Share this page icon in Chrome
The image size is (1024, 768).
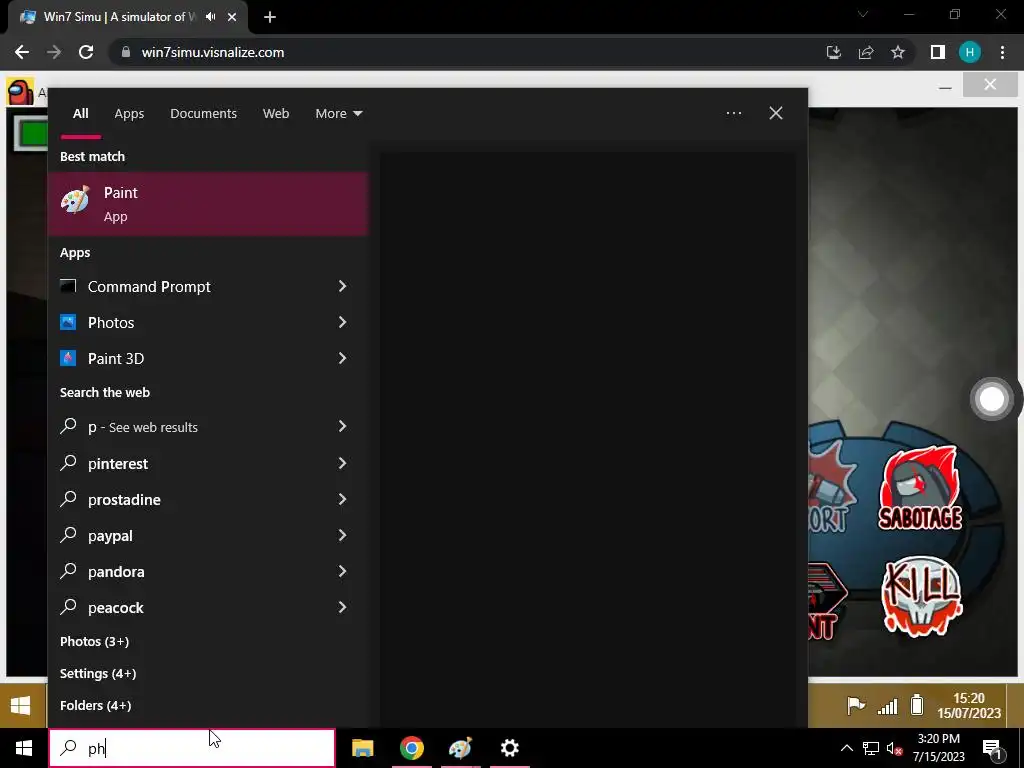tap(866, 52)
